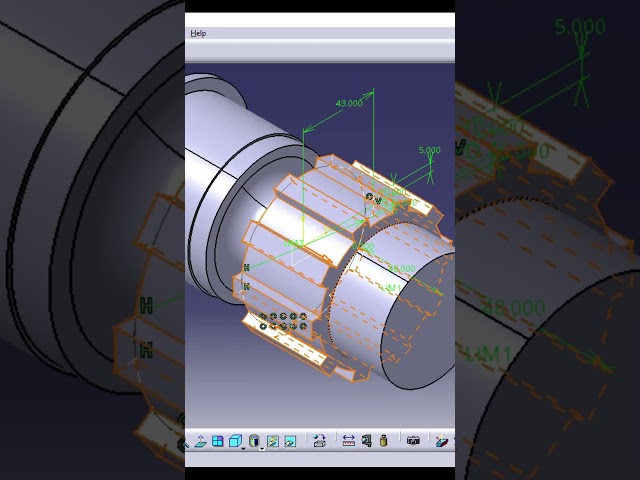Select the Measure Between tool
This screenshot has height=480, width=640.
point(349,441)
